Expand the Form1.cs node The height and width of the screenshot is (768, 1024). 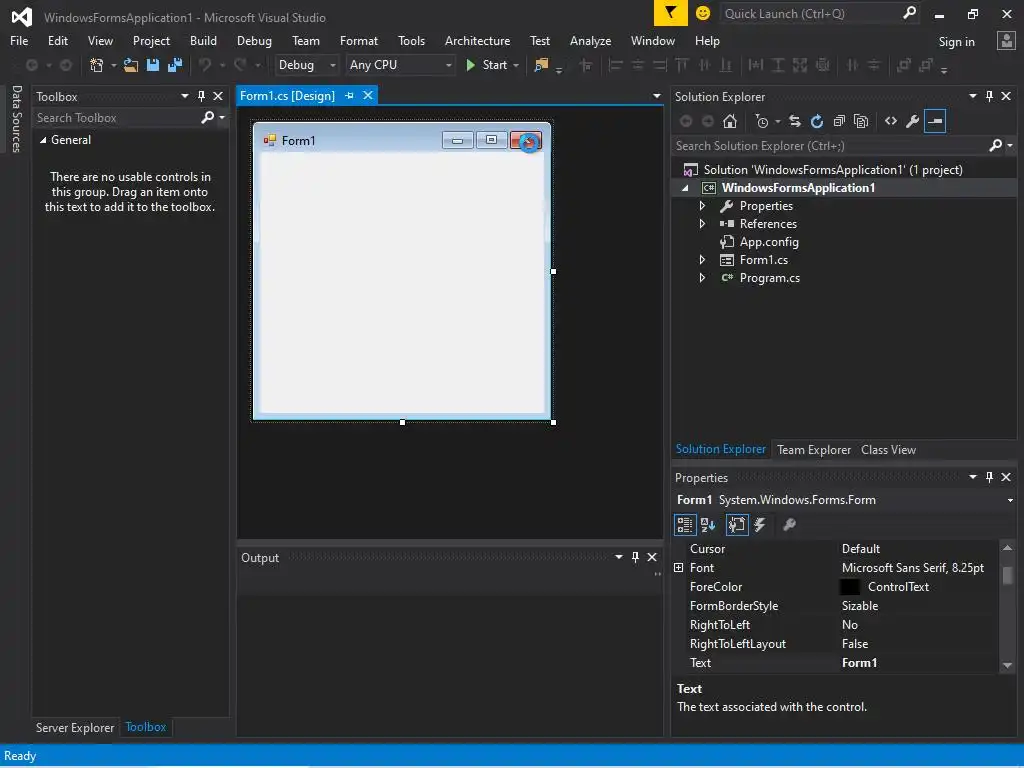(702, 260)
